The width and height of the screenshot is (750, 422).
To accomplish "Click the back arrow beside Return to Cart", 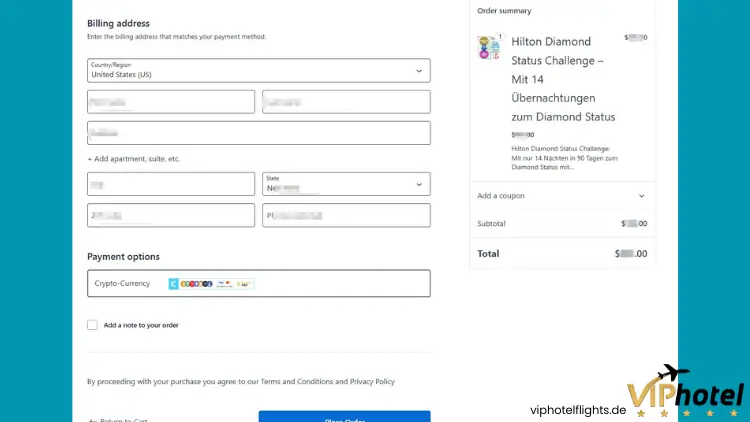I will (x=92, y=420).
